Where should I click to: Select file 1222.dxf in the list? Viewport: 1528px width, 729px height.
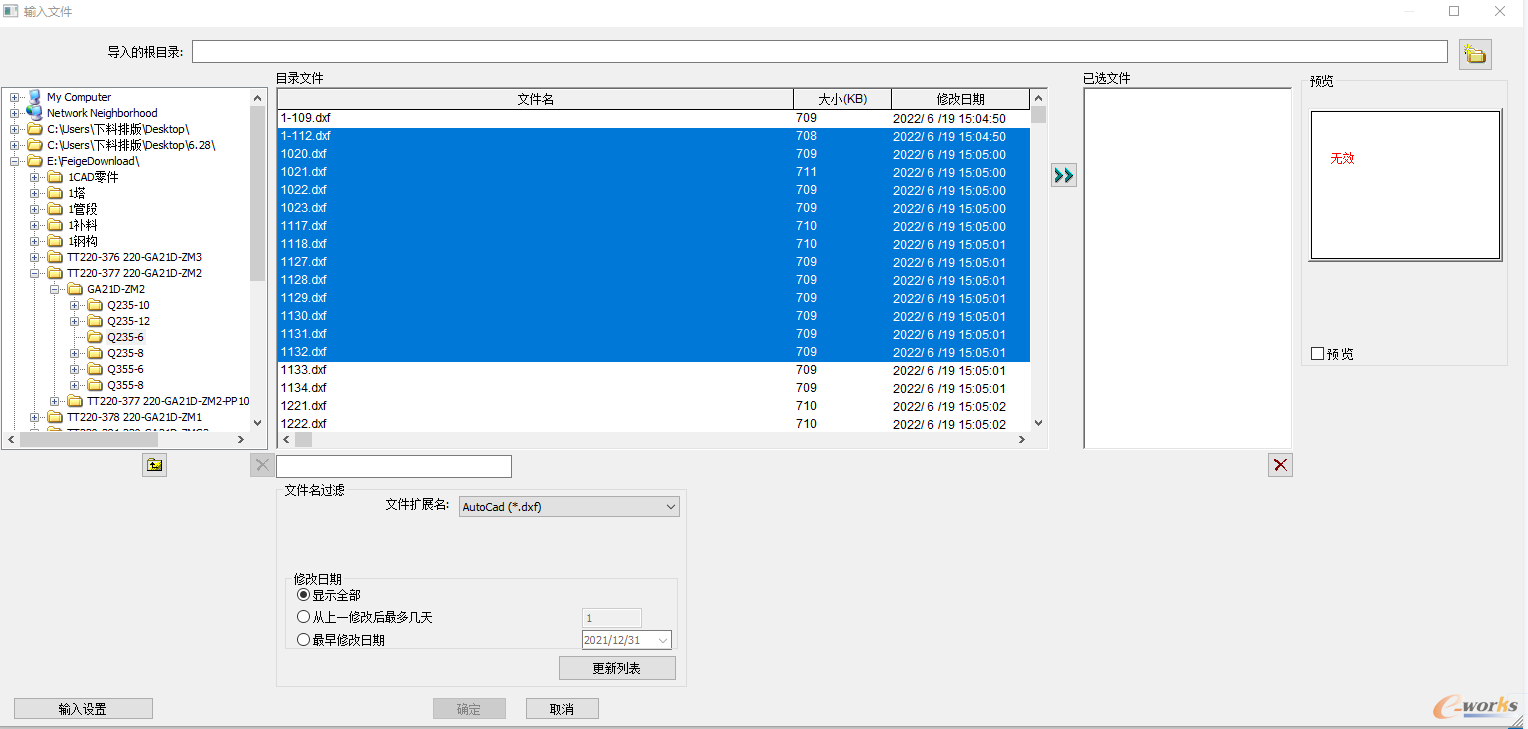(x=654, y=424)
